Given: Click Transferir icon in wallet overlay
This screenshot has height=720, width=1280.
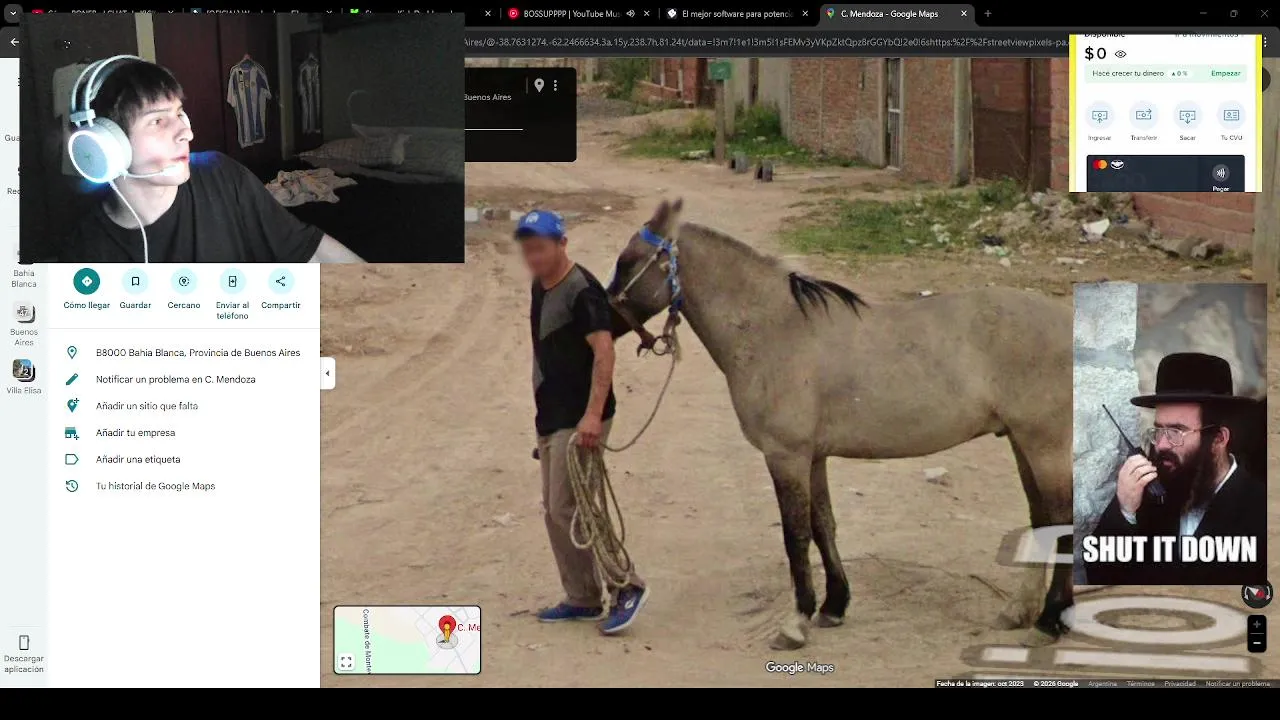Looking at the screenshot, I should click(1143, 116).
